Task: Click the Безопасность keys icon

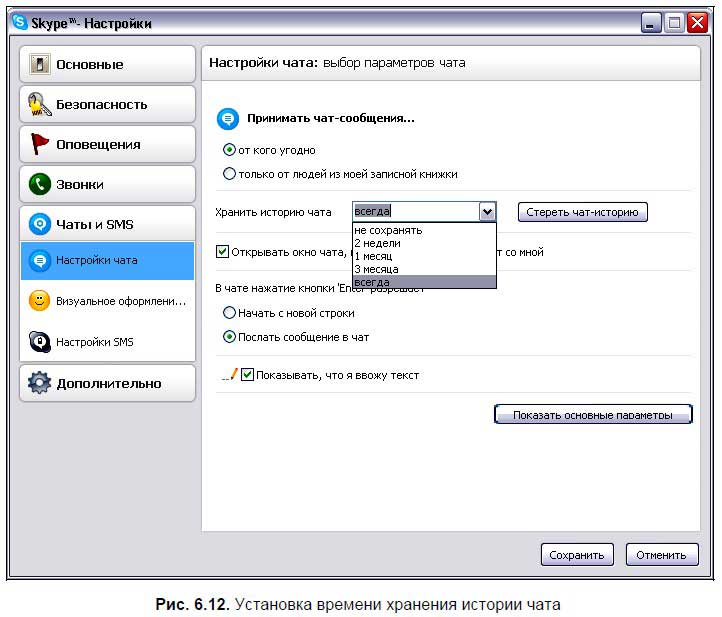Action: point(39,105)
